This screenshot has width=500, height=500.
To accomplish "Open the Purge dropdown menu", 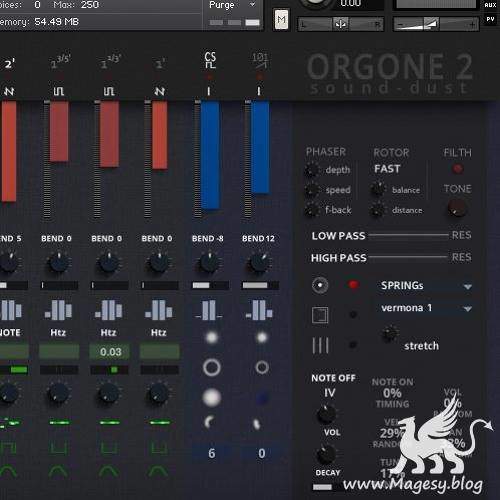I will [x=232, y=5].
